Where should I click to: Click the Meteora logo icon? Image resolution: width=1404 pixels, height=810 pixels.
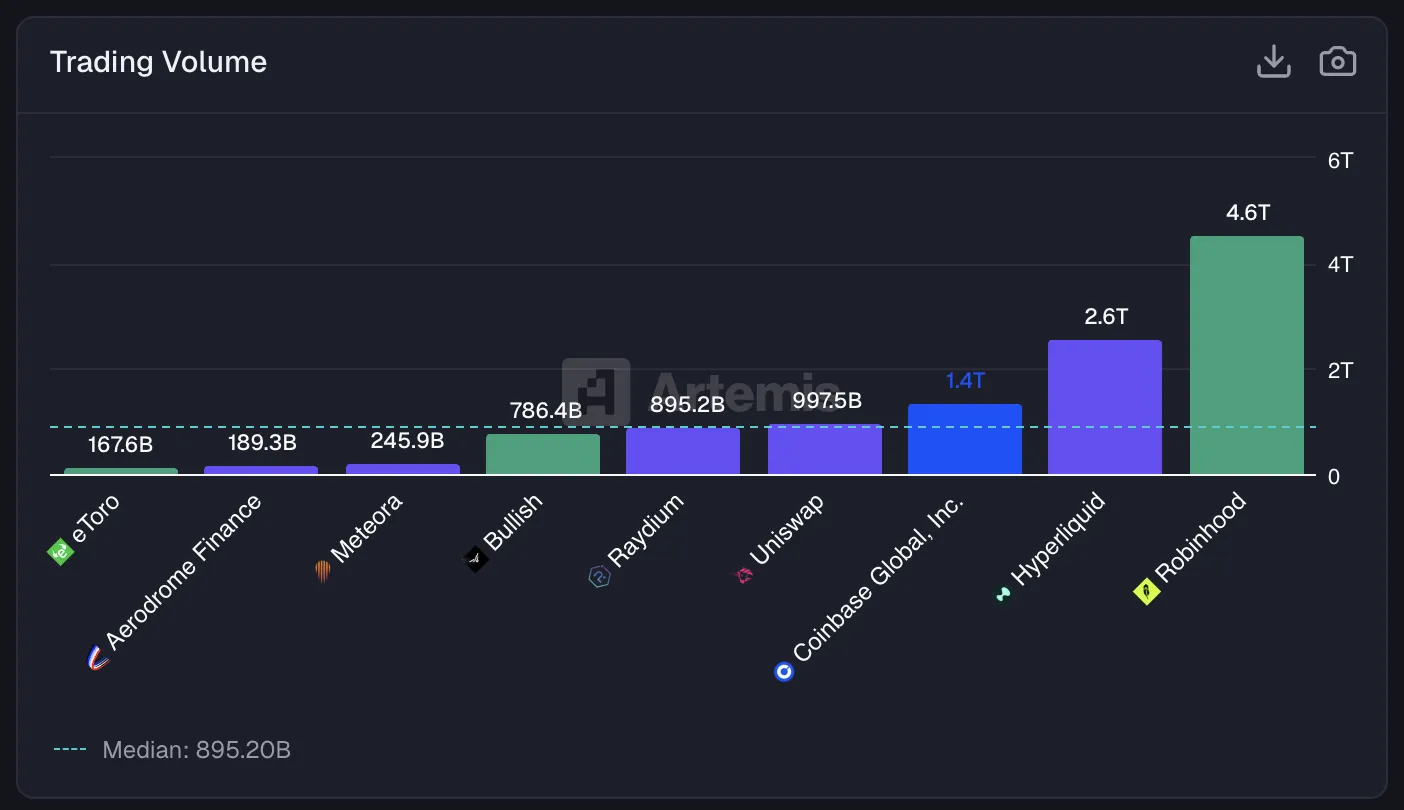pyautogui.click(x=322, y=572)
